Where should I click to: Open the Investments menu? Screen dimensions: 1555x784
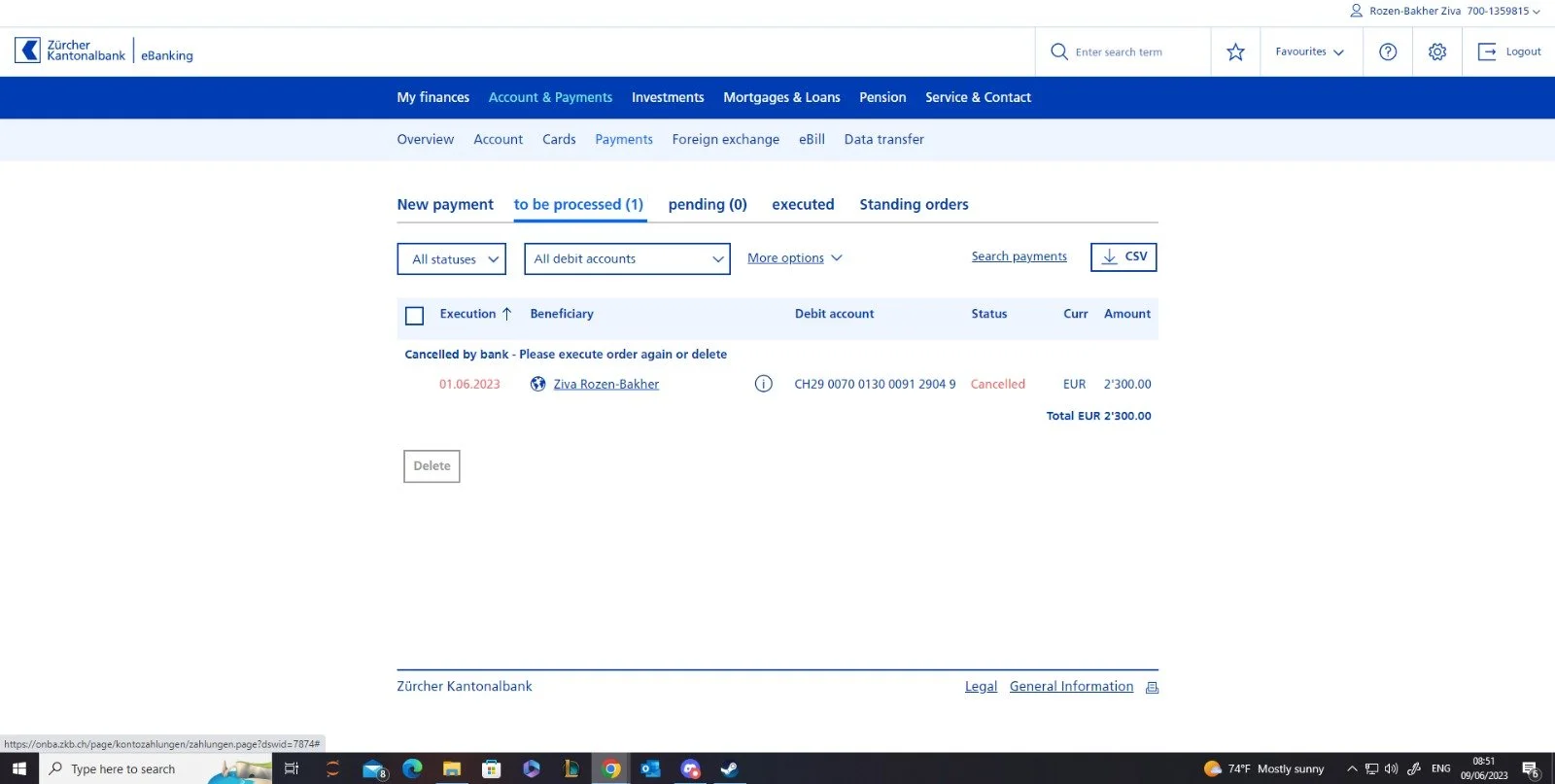pyautogui.click(x=668, y=97)
